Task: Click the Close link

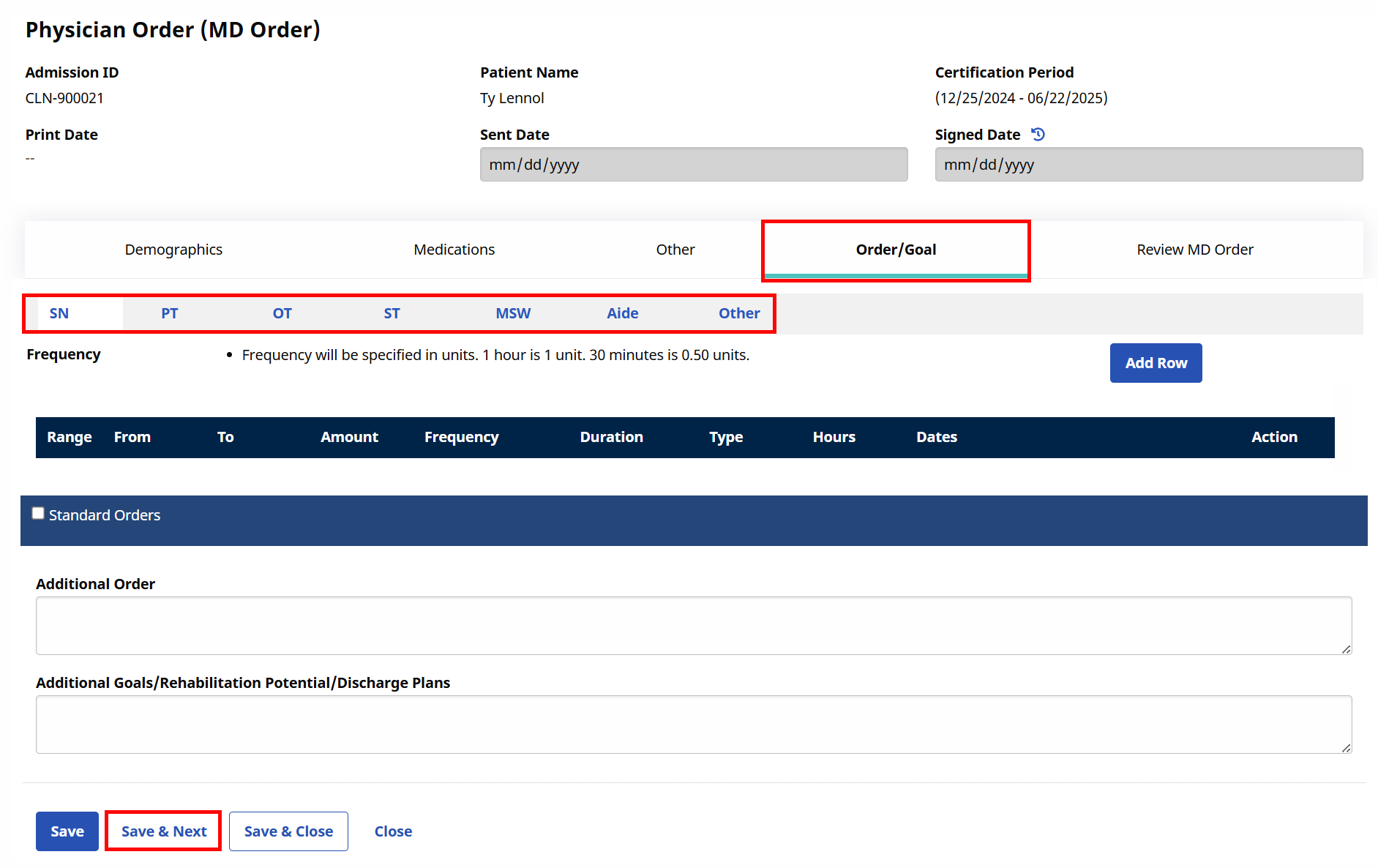Action: pos(393,831)
